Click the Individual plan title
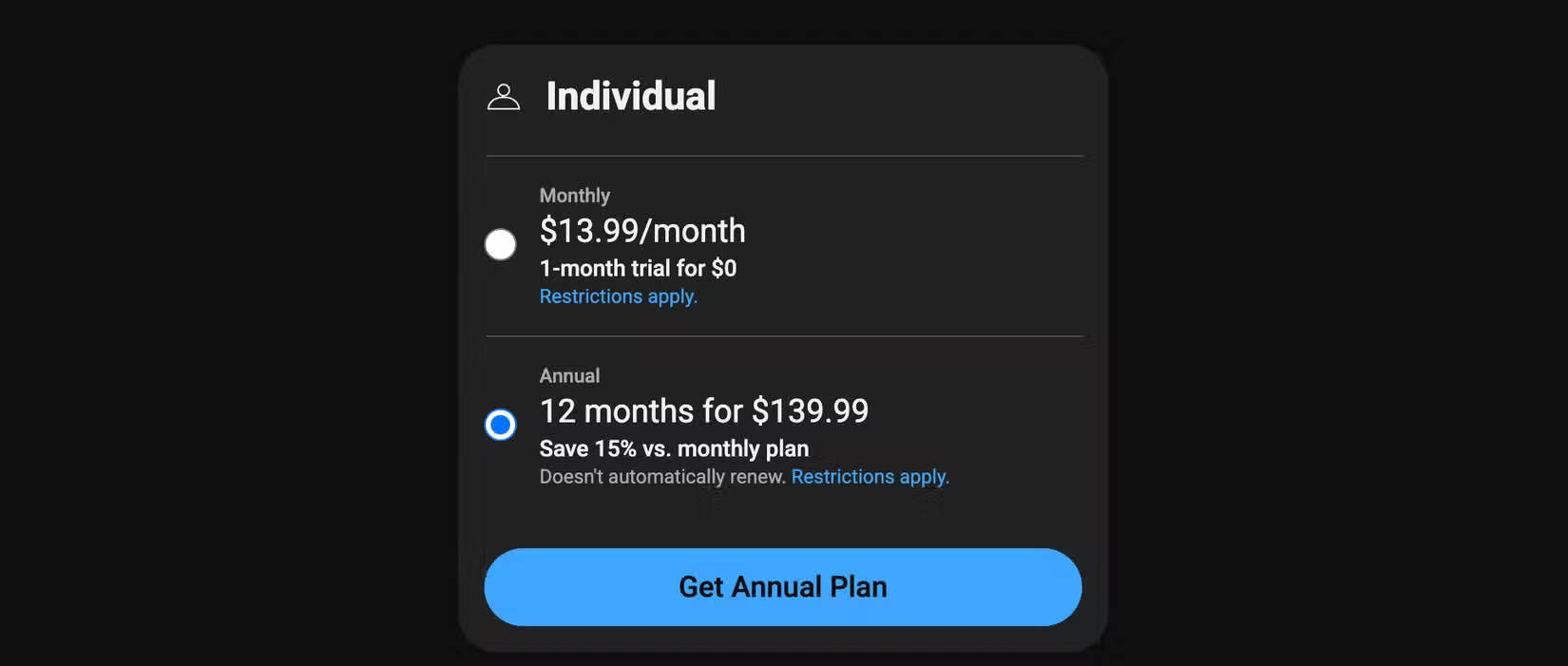This screenshot has width=1568, height=666. pos(631,95)
